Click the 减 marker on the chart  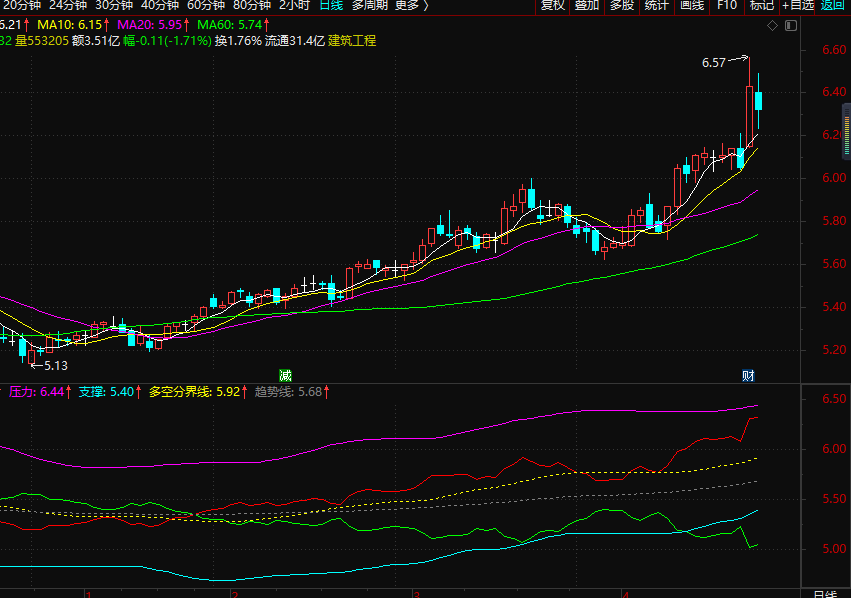pos(285,375)
